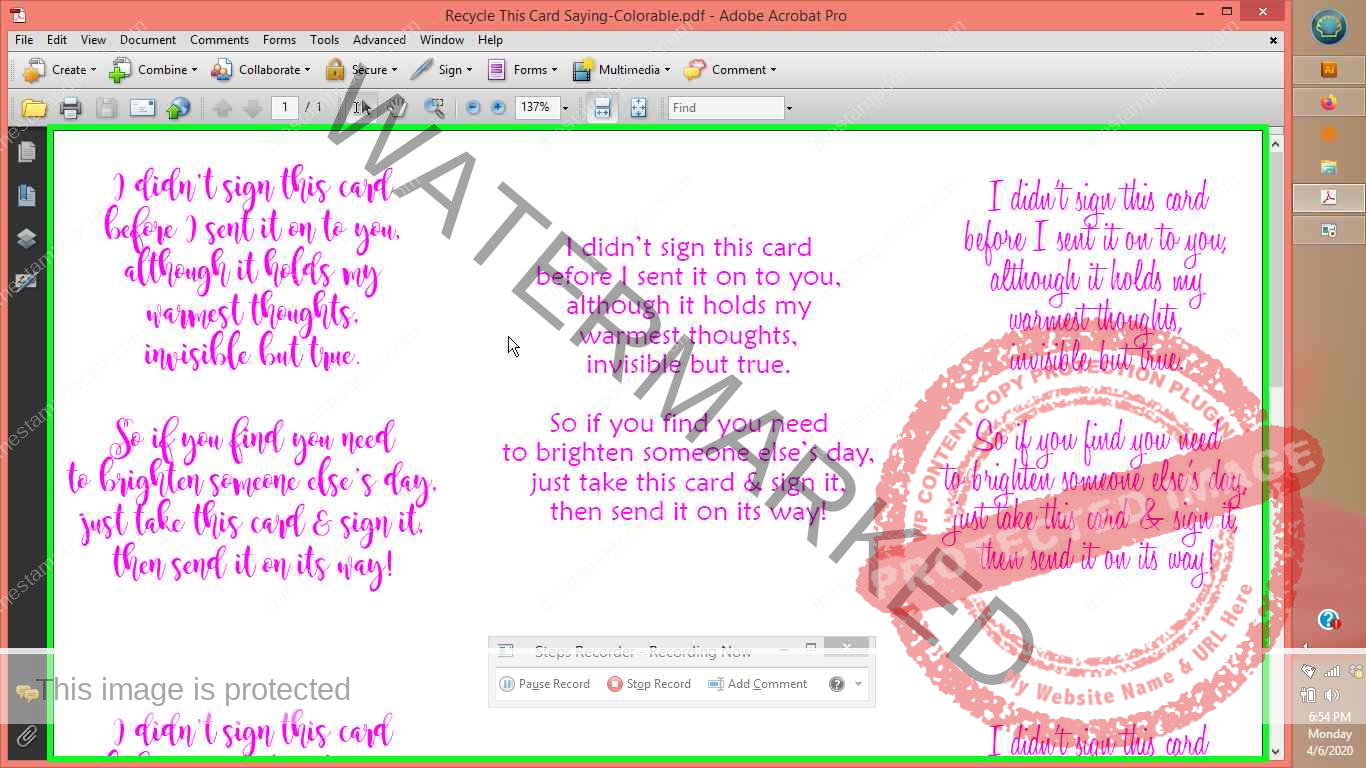Type in the Find search field
1366x768 pixels.
click(726, 107)
